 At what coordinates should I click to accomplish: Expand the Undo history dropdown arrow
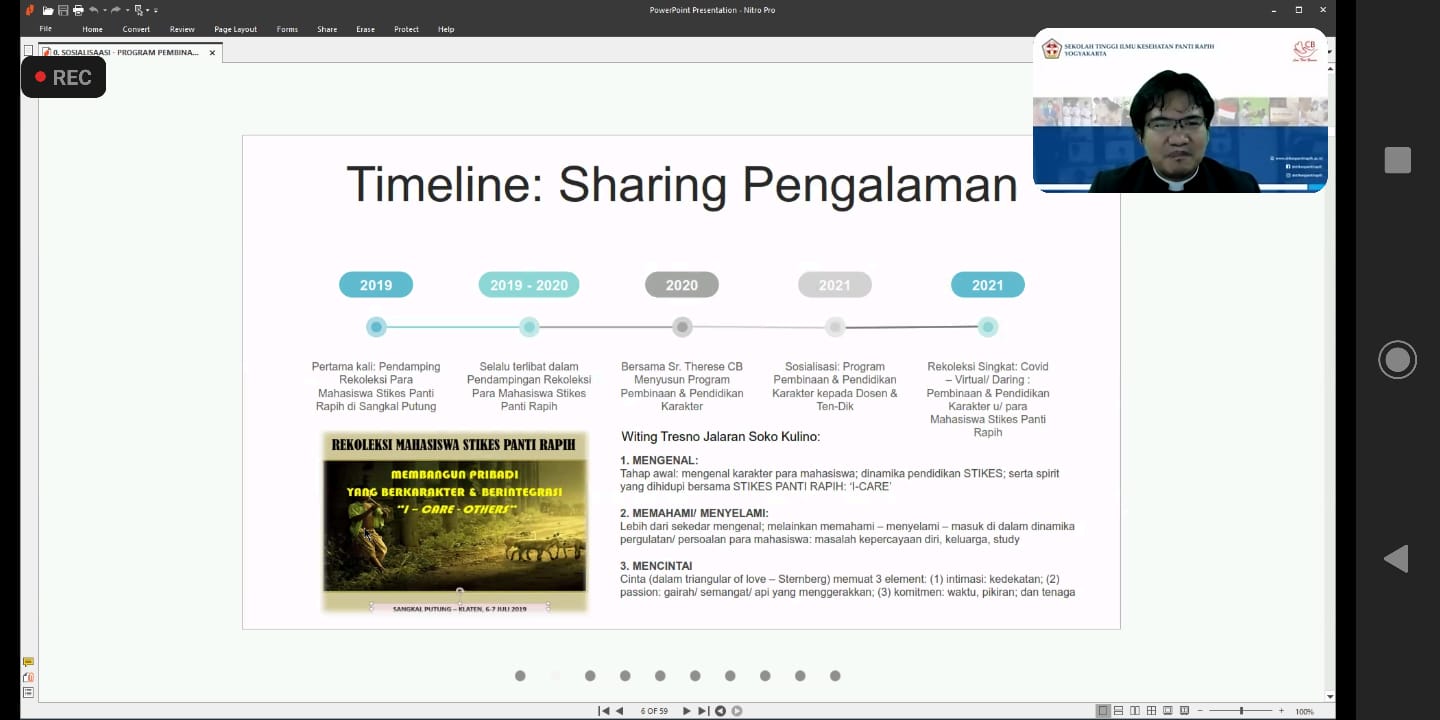pos(103,10)
